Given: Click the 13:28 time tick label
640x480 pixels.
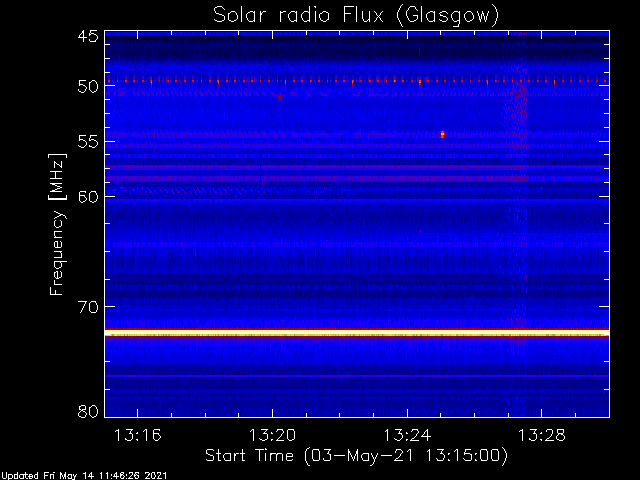Looking at the screenshot, I should click(x=542, y=436).
